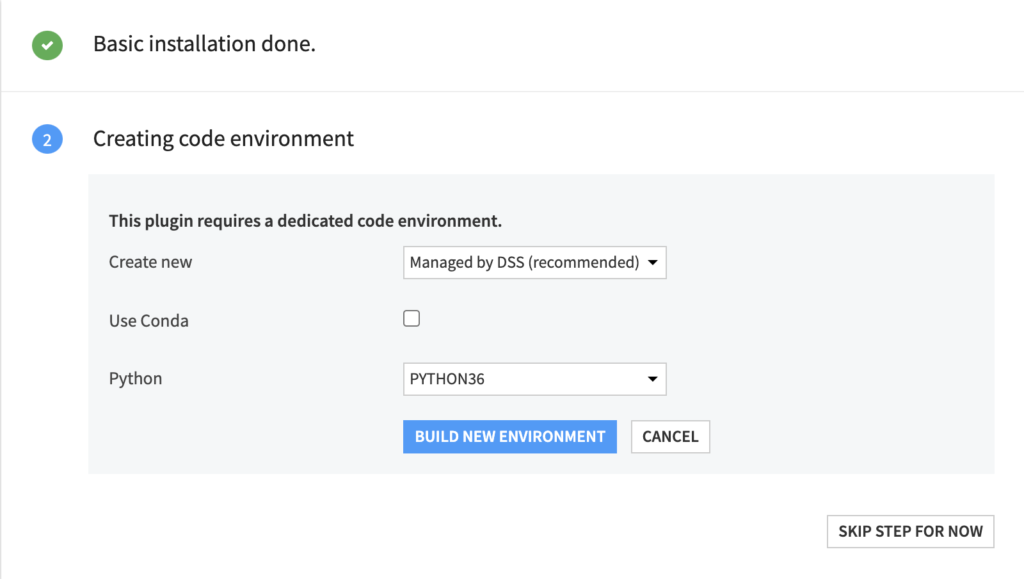Click the blue step 2 circle icon
Screen dimensions: 1024x579
pos(47,139)
